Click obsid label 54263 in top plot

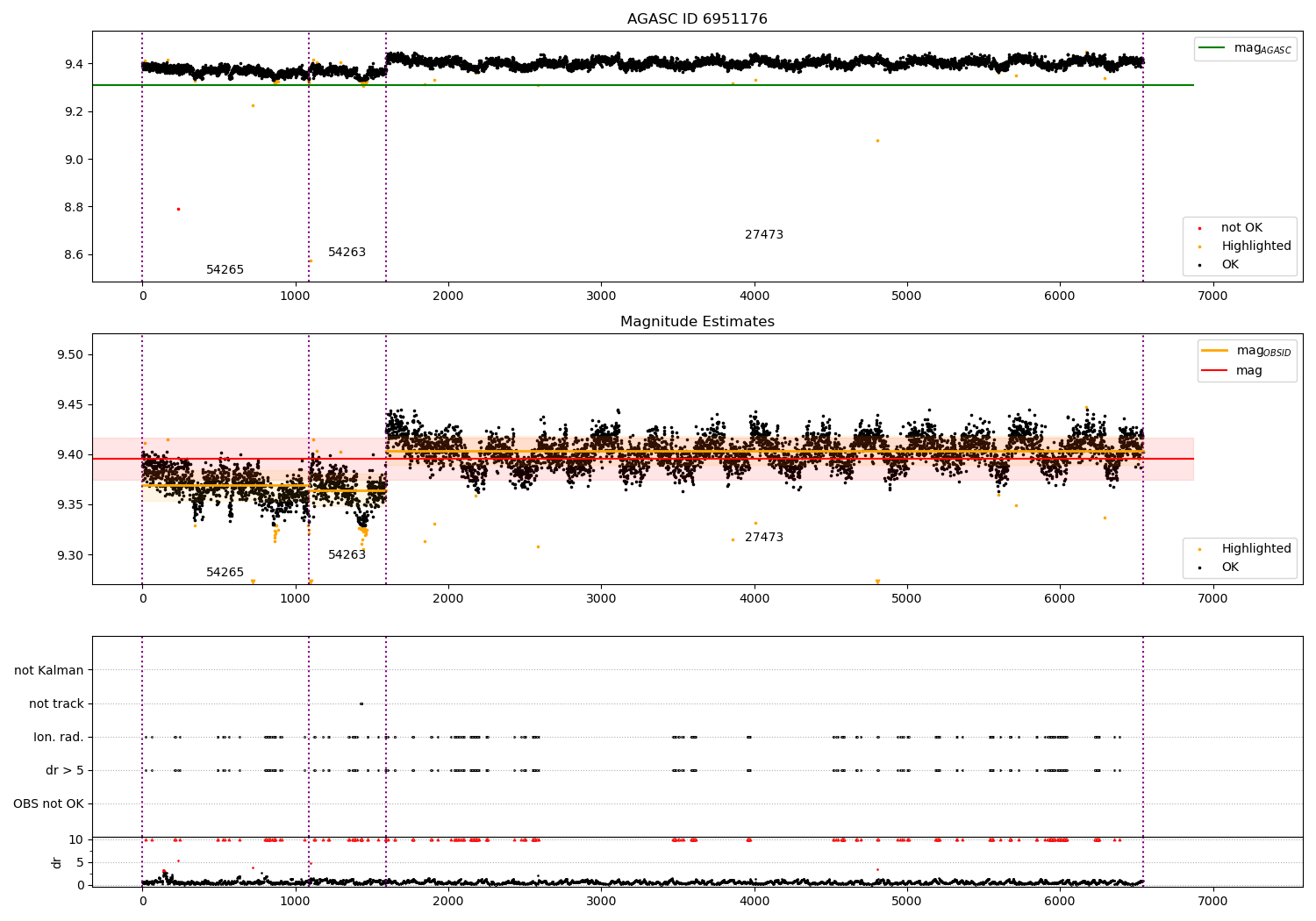pyautogui.click(x=347, y=253)
